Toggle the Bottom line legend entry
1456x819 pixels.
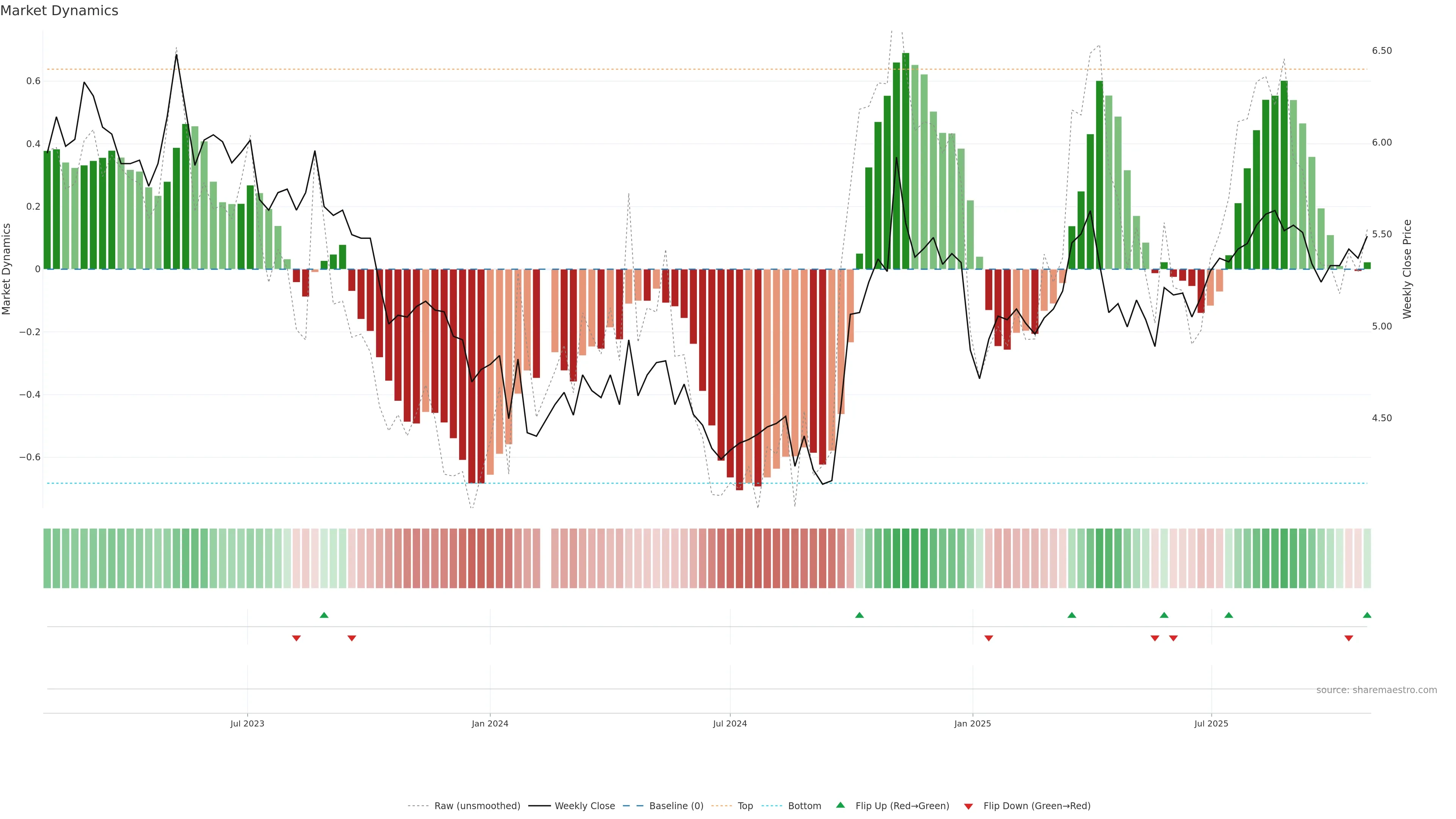[804, 806]
